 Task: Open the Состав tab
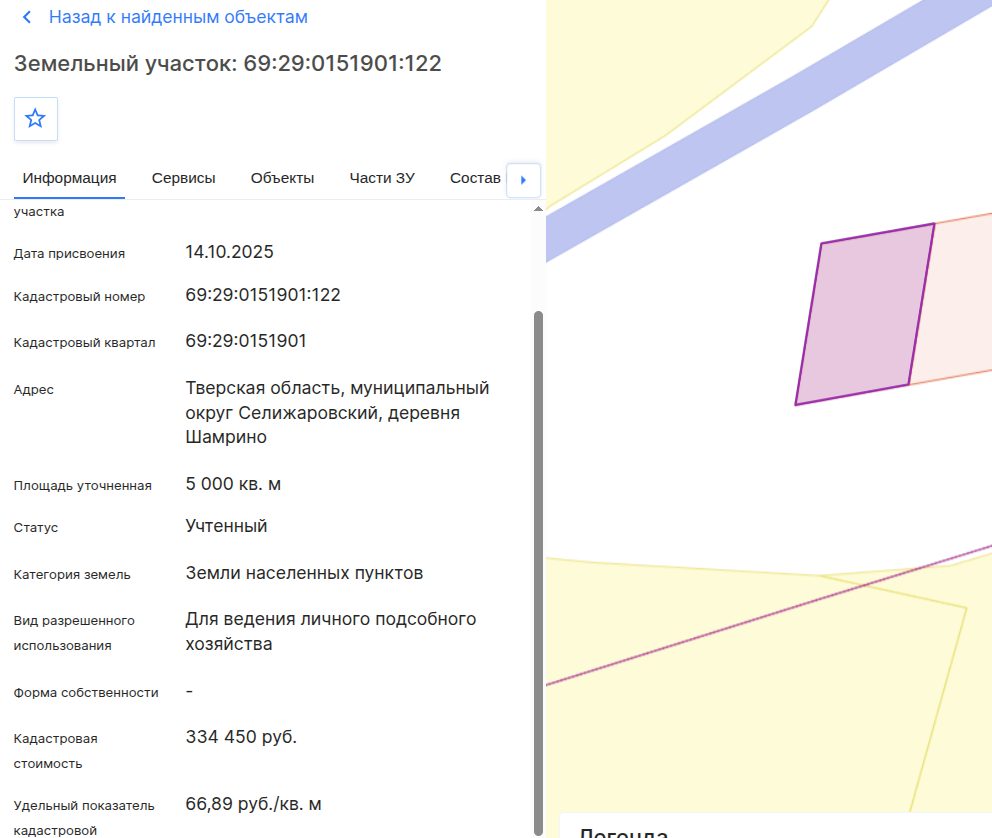[x=475, y=178]
